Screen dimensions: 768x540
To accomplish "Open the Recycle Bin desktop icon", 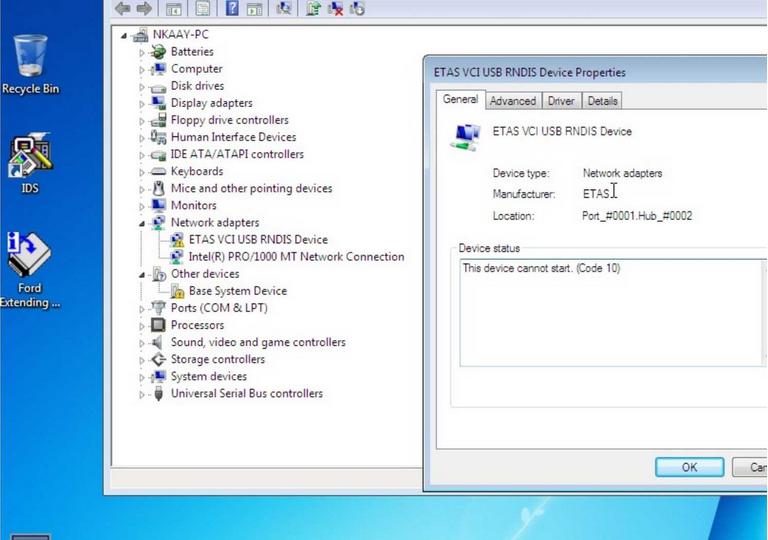I will click(x=30, y=63).
